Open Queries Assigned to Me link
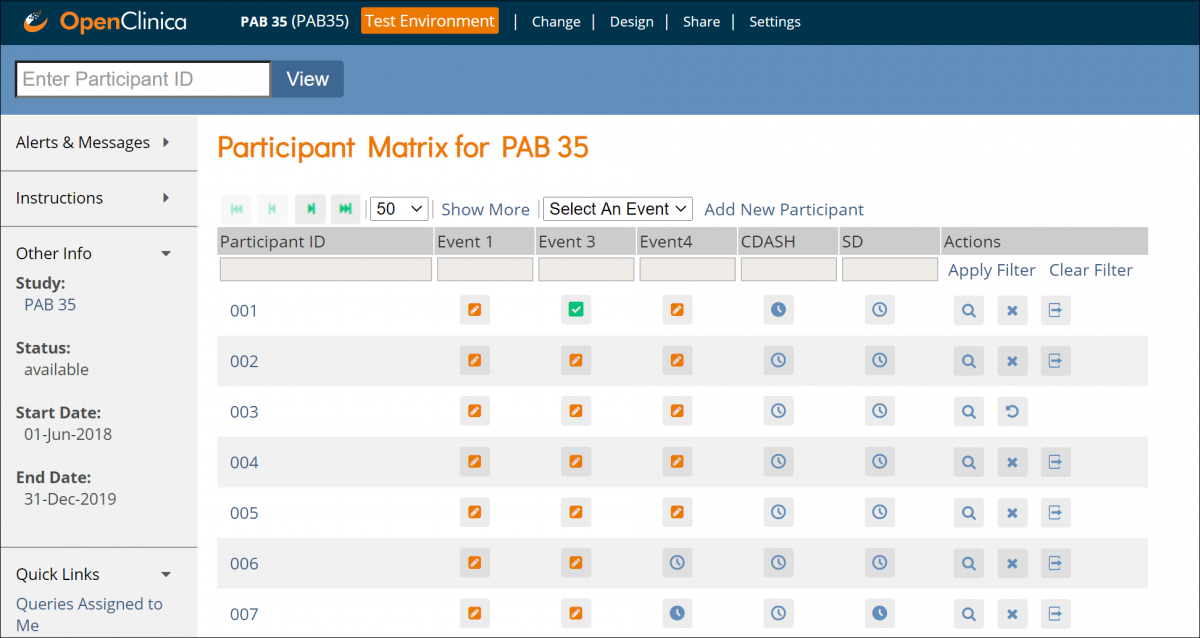 (89, 614)
